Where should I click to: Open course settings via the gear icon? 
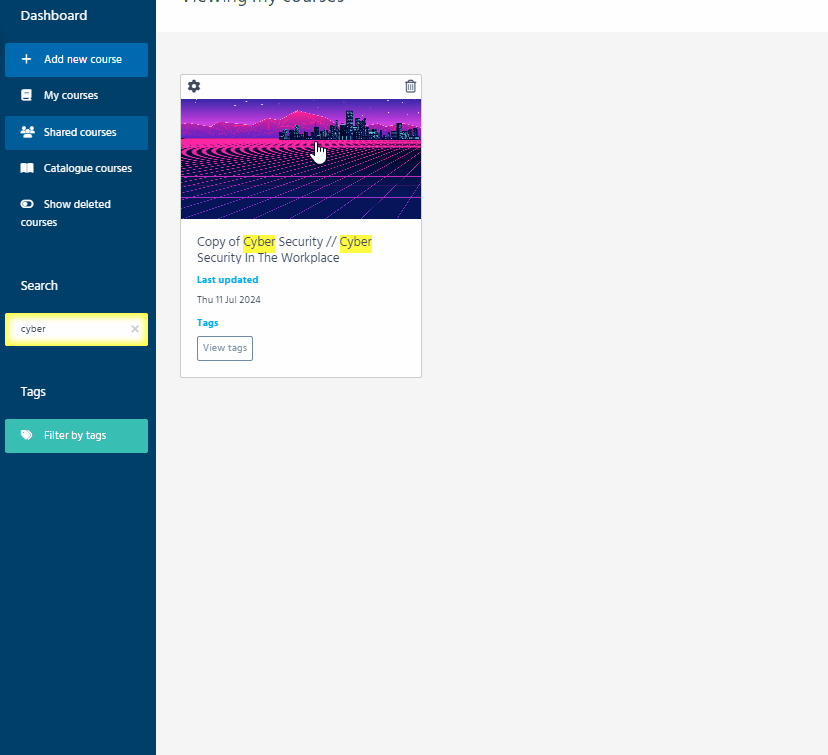click(x=194, y=87)
